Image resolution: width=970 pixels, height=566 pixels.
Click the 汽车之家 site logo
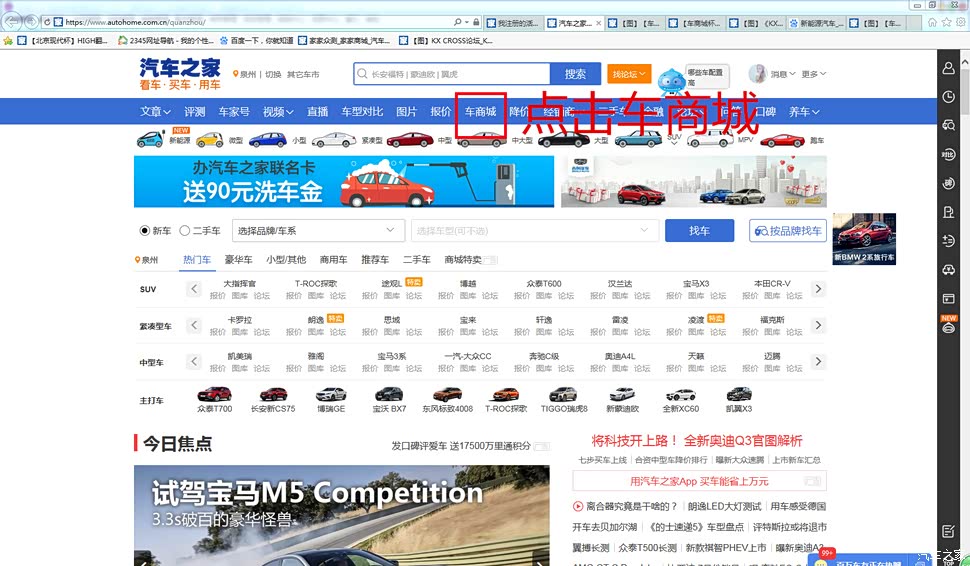(180, 74)
